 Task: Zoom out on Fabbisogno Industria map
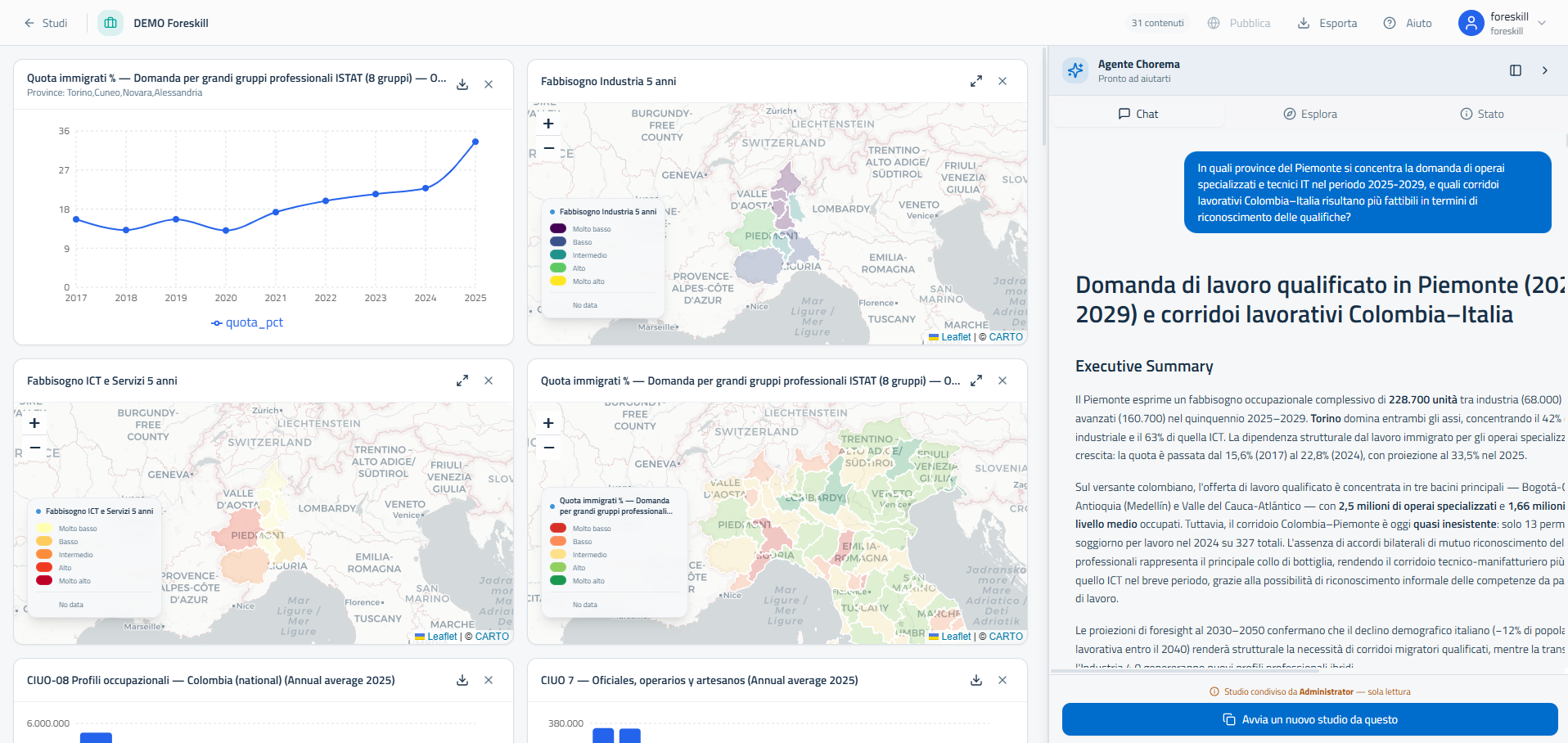[548, 148]
